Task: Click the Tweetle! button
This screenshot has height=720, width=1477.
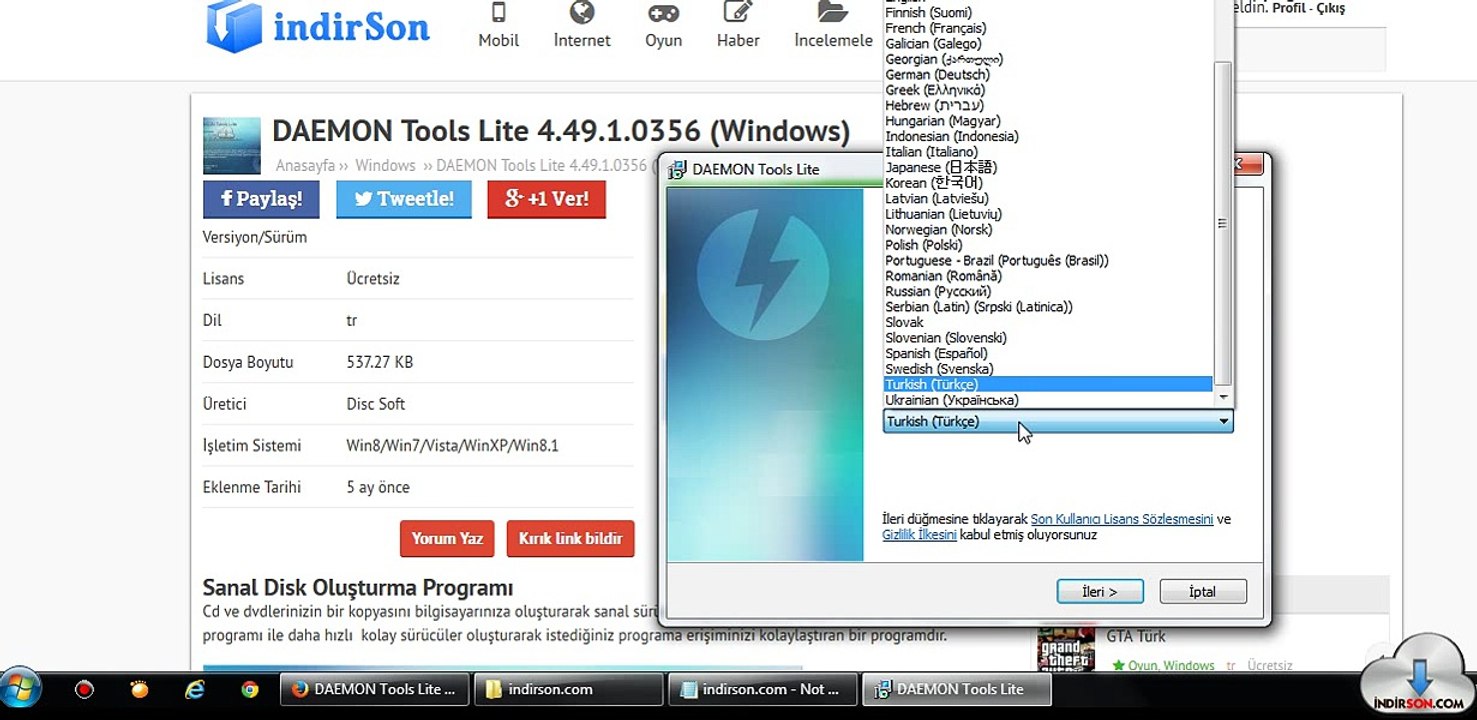Action: pyautogui.click(x=403, y=199)
